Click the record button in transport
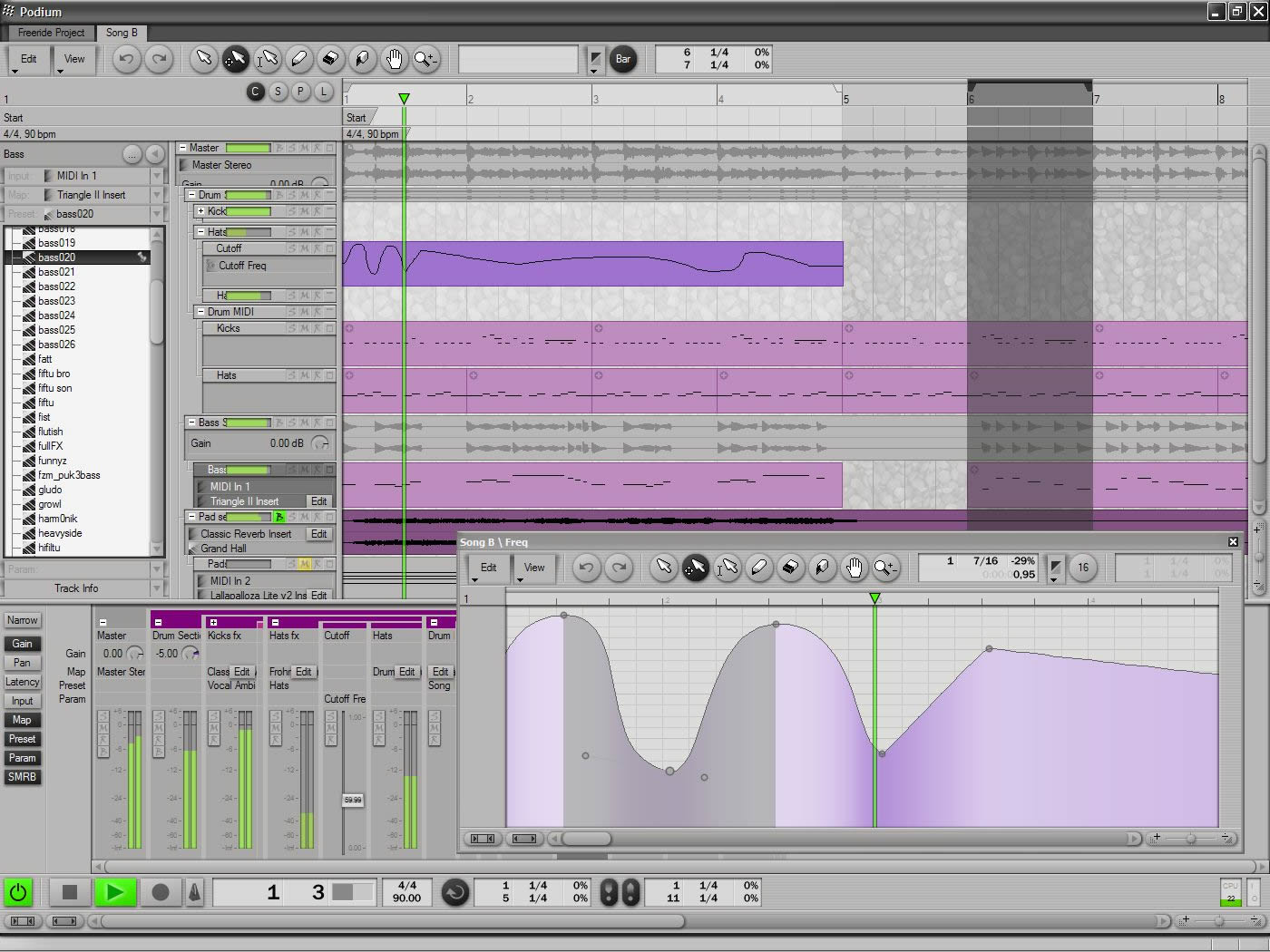The image size is (1270, 952). coord(161,892)
